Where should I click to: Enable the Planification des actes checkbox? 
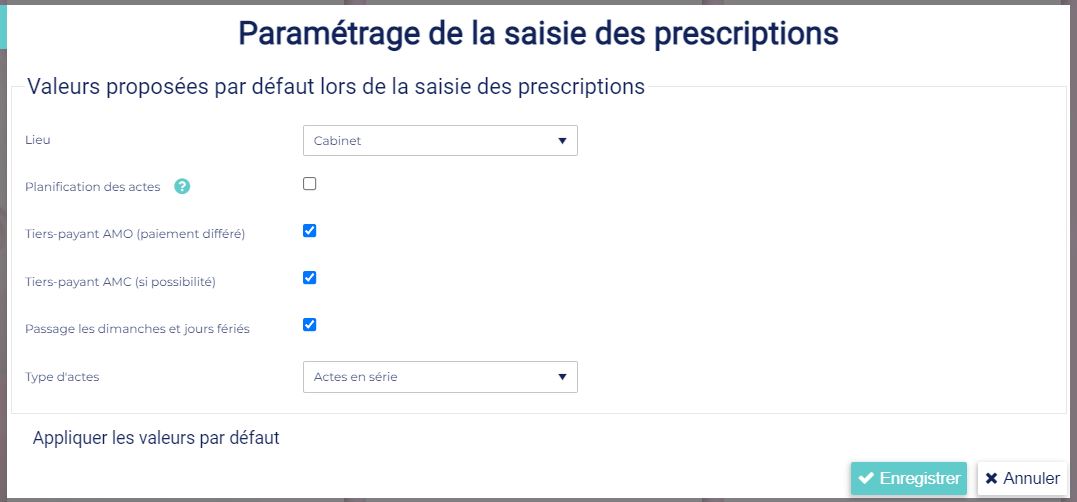pos(310,184)
